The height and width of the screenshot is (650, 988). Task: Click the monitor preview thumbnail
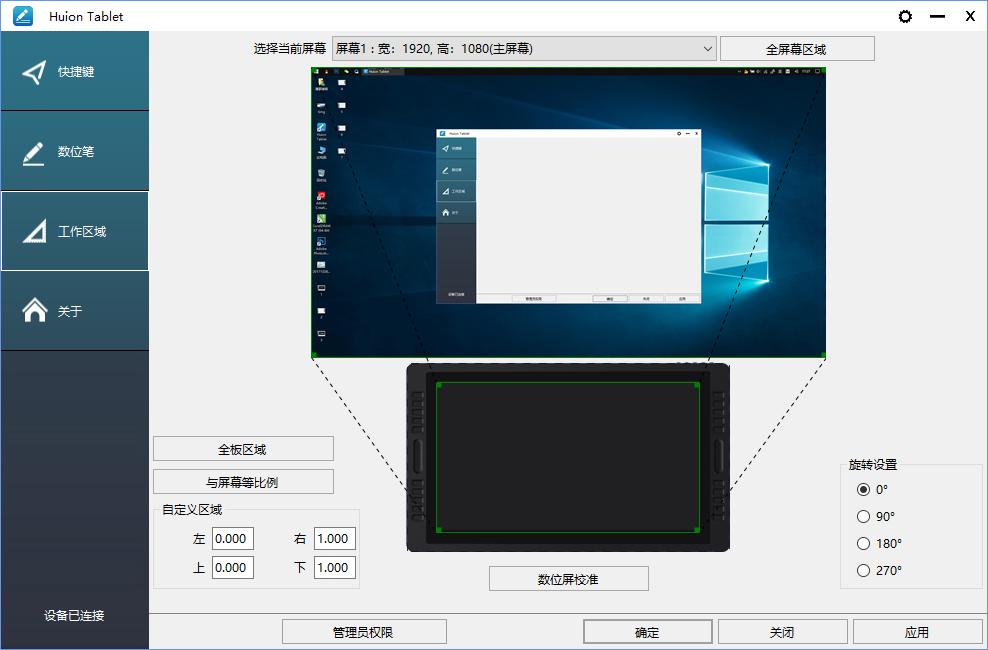[567, 213]
